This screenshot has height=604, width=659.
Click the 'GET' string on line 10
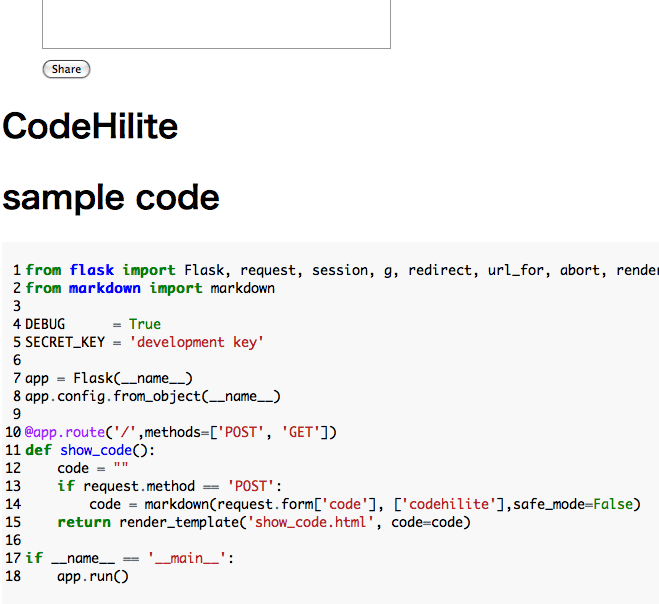tap(301, 432)
